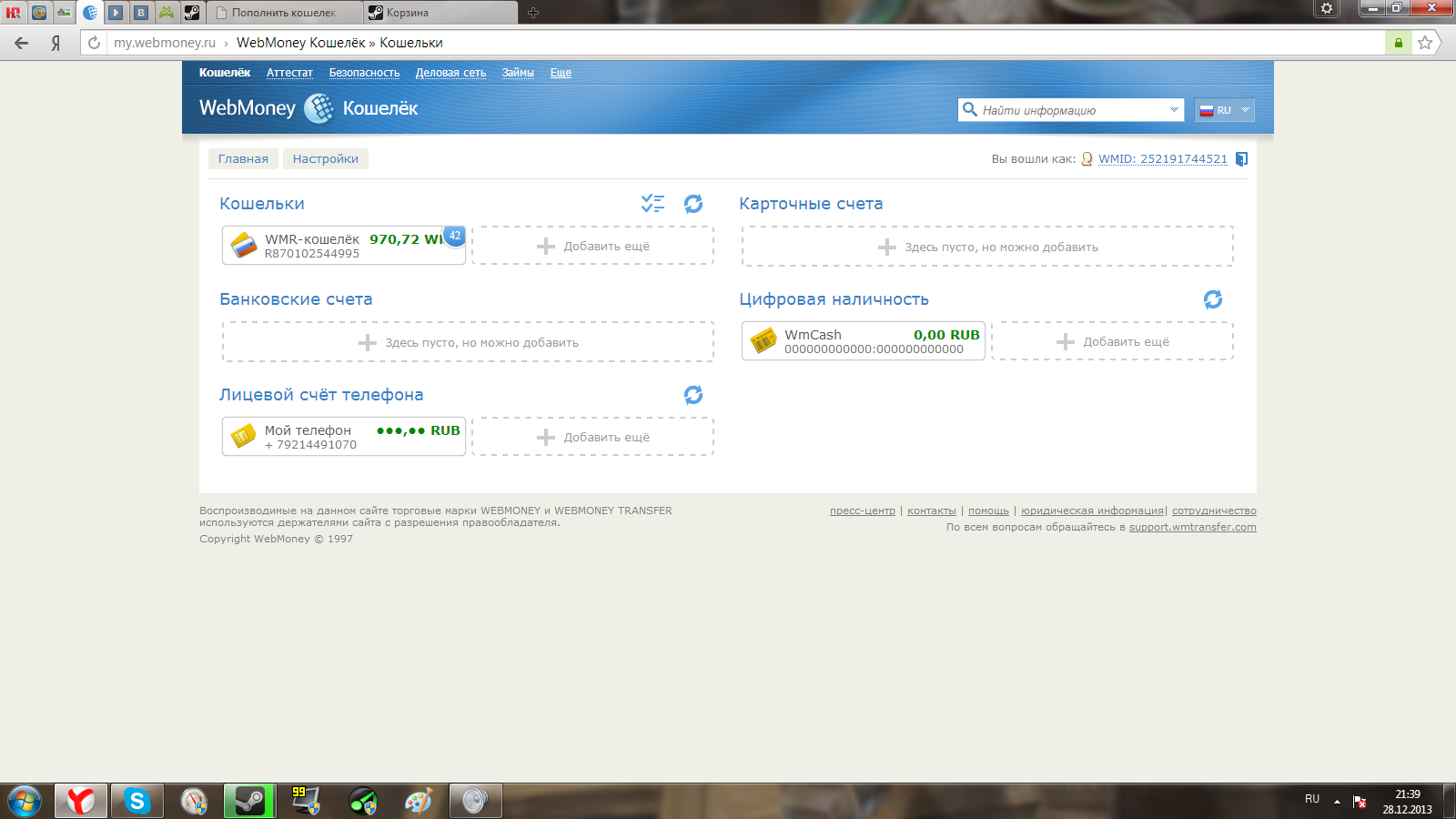Click Добавить ещё next to the WMR wallet
The height and width of the screenshot is (819, 1456).
(593, 246)
